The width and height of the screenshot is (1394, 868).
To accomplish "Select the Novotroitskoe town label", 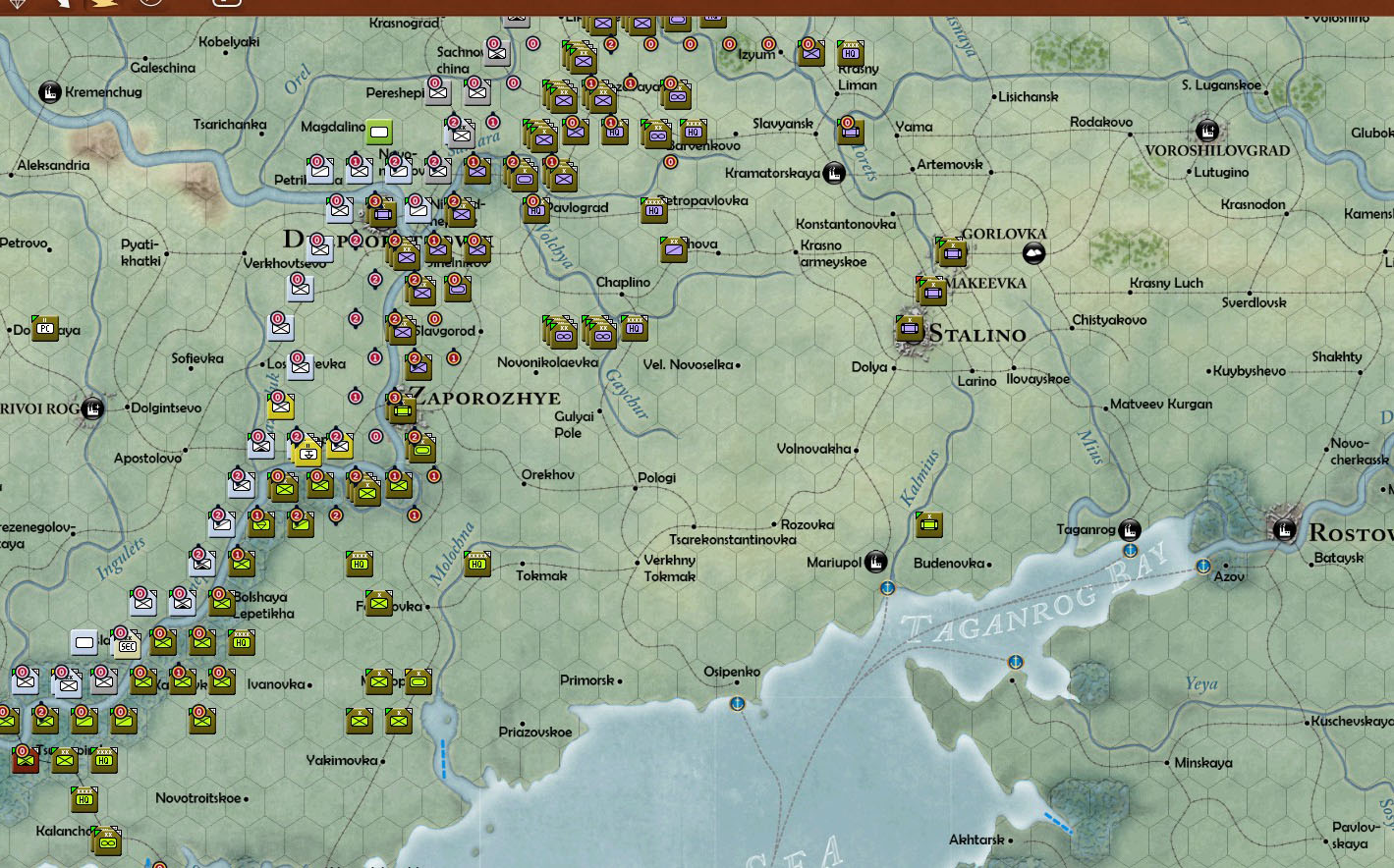I will coord(198,798).
